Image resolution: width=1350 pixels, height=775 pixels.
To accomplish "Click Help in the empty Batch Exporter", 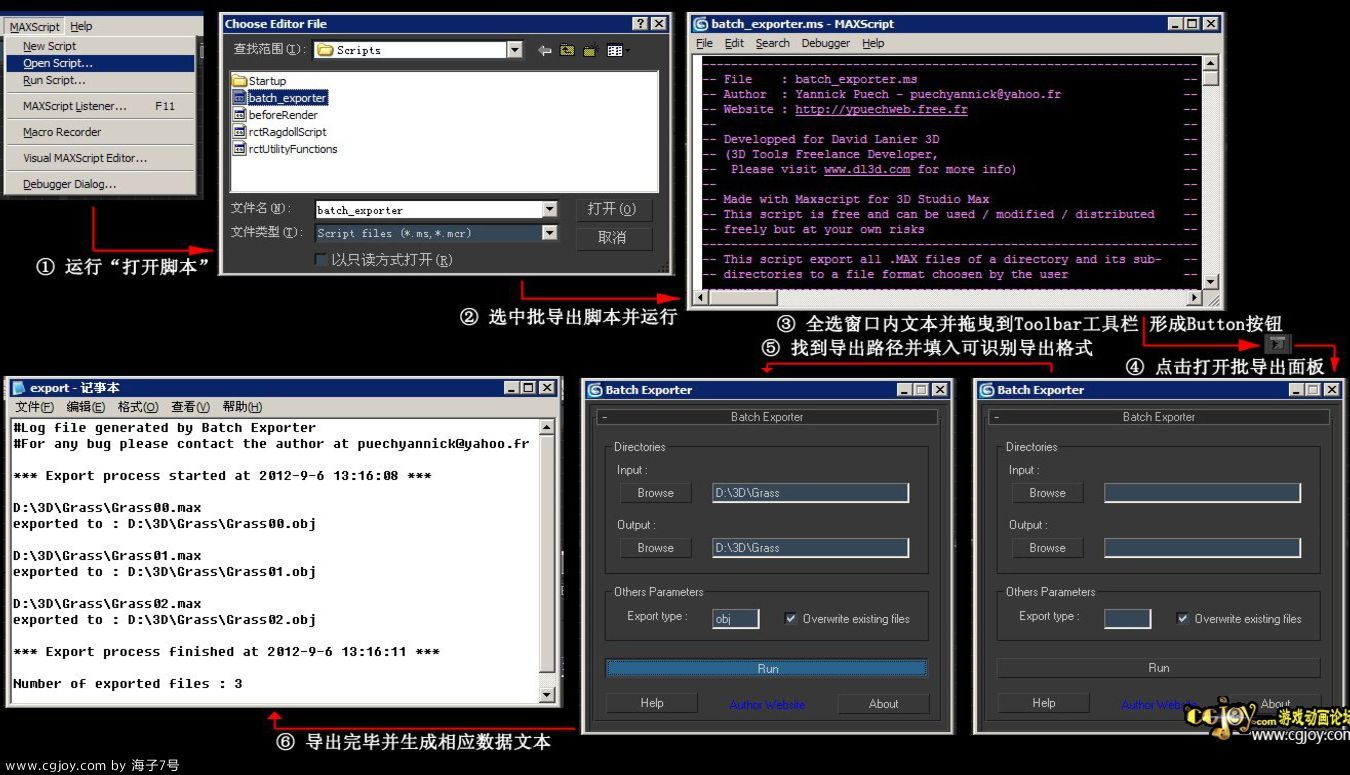I will [x=1044, y=704].
